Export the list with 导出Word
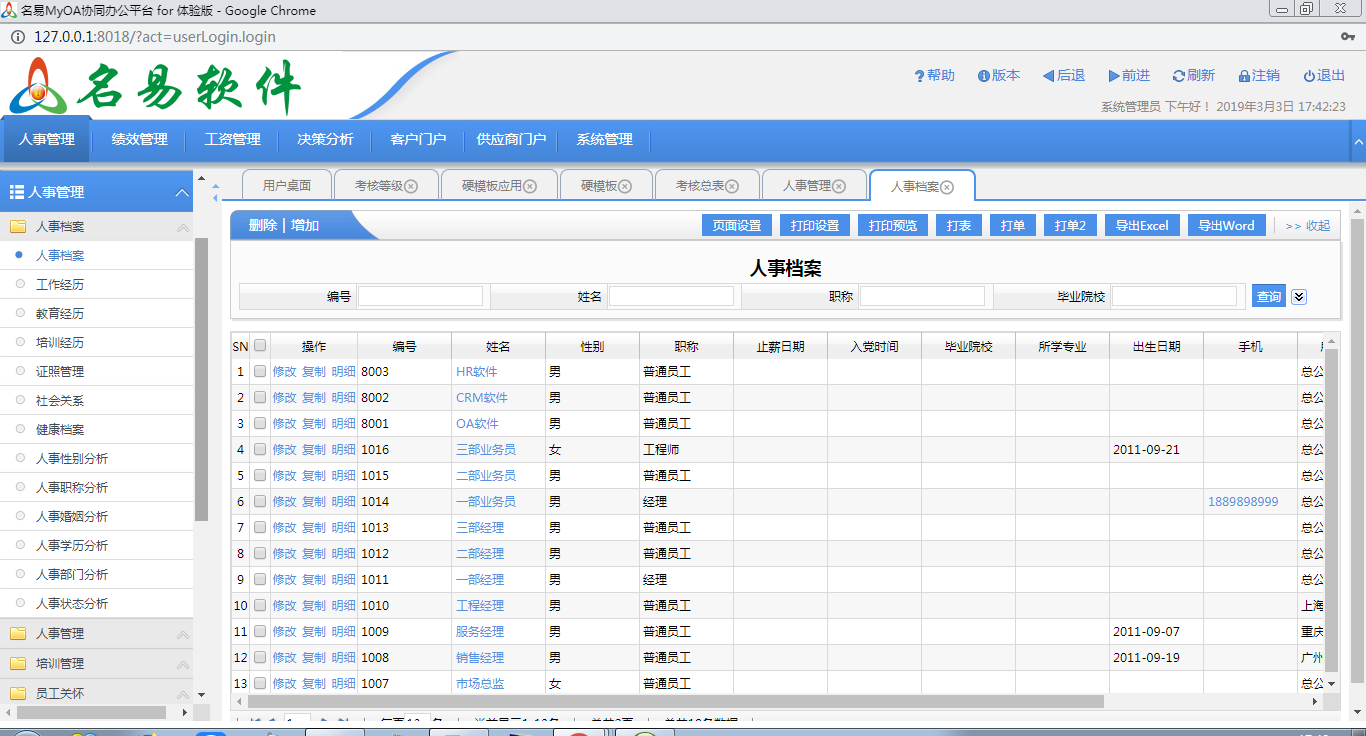This screenshot has height=736, width=1366. pos(1227,226)
